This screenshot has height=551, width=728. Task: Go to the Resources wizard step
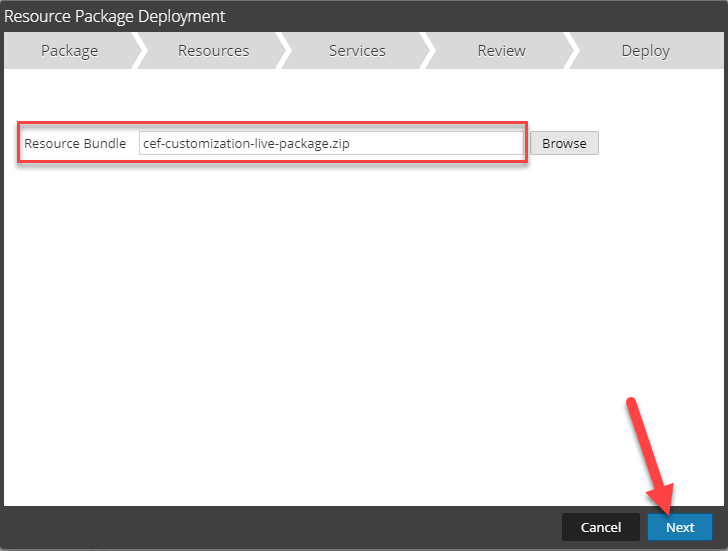213,51
